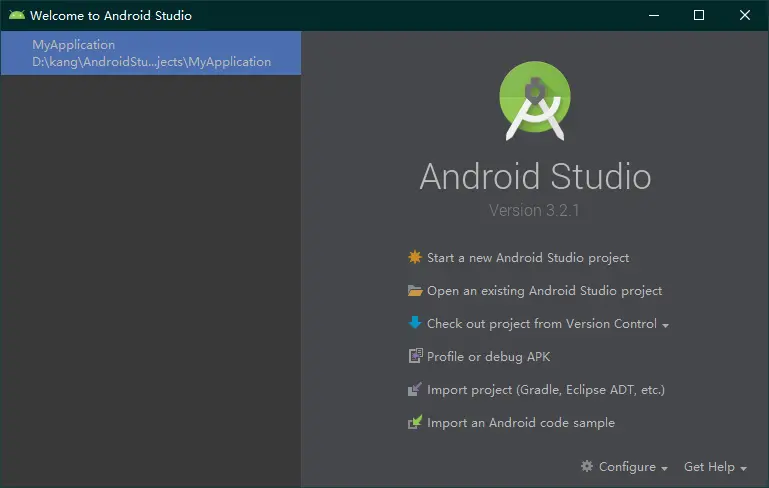Start a new Android Studio project
This screenshot has width=769, height=488.
coord(528,257)
